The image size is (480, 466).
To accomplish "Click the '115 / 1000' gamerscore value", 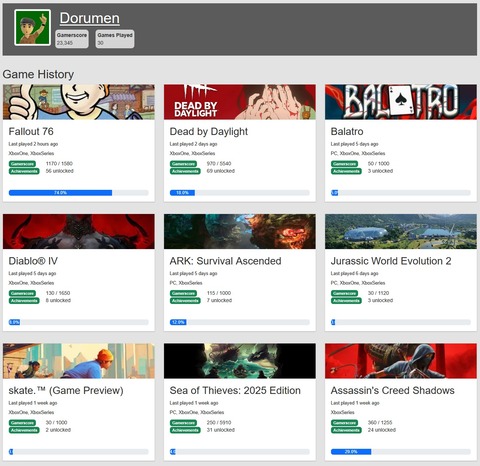I will (x=219, y=293).
